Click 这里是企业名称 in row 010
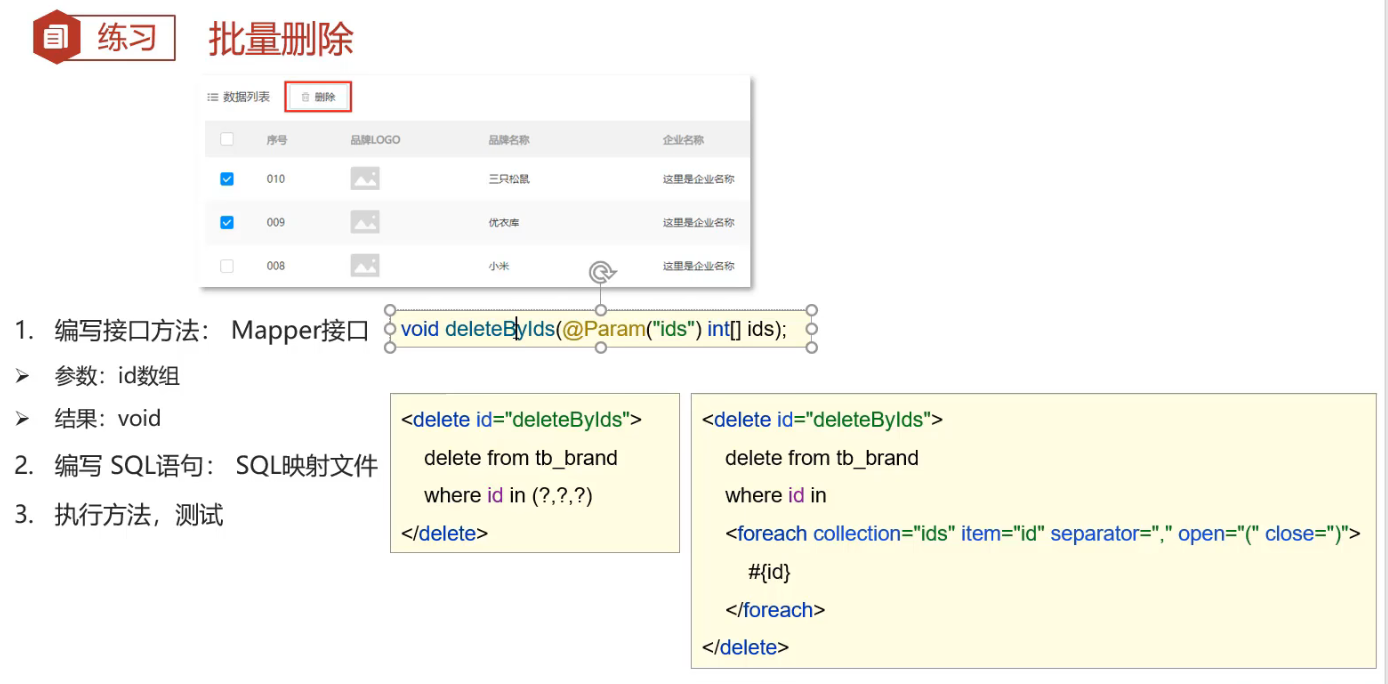 (x=699, y=179)
